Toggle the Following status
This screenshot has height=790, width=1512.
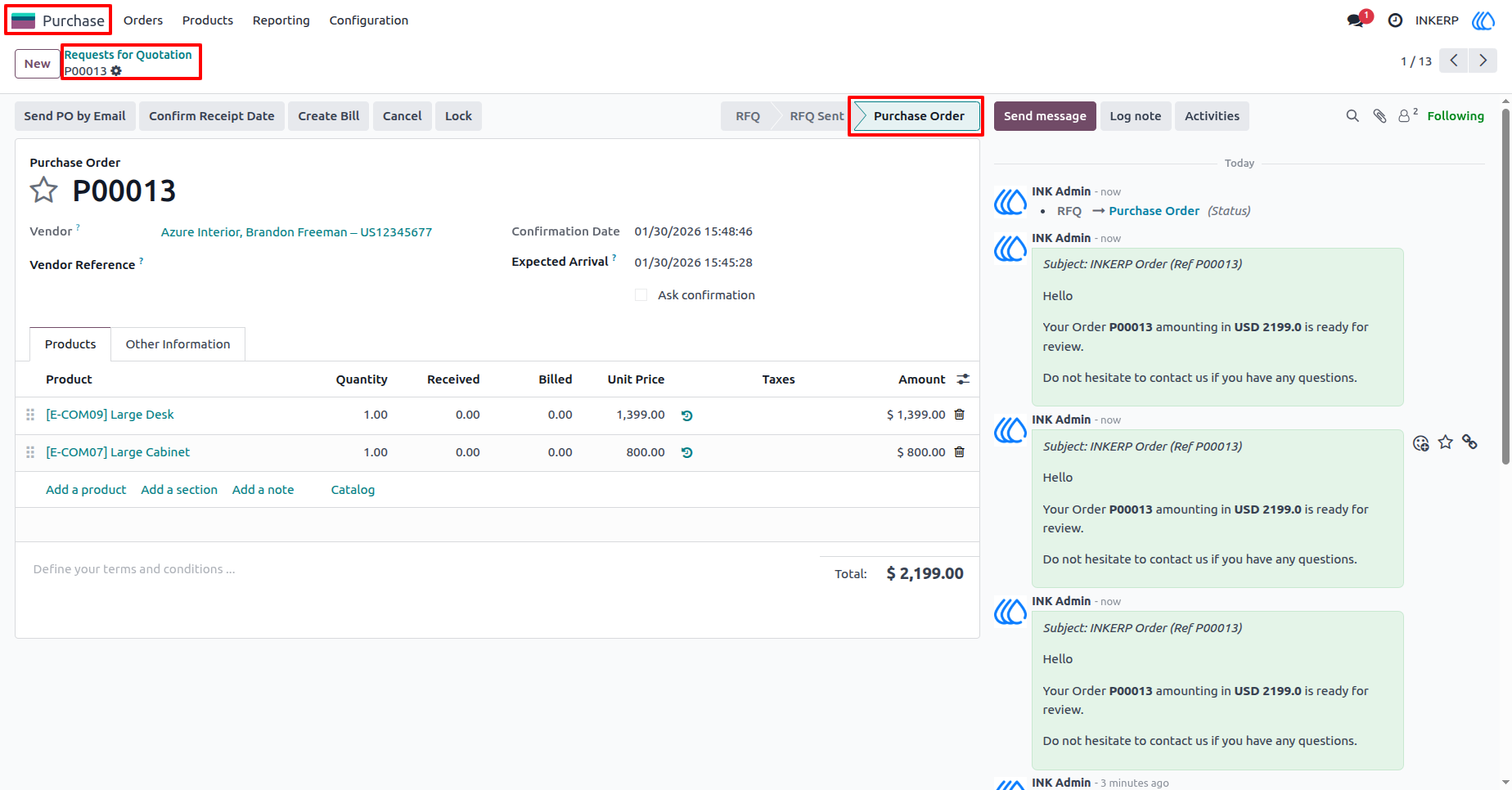pos(1456,116)
